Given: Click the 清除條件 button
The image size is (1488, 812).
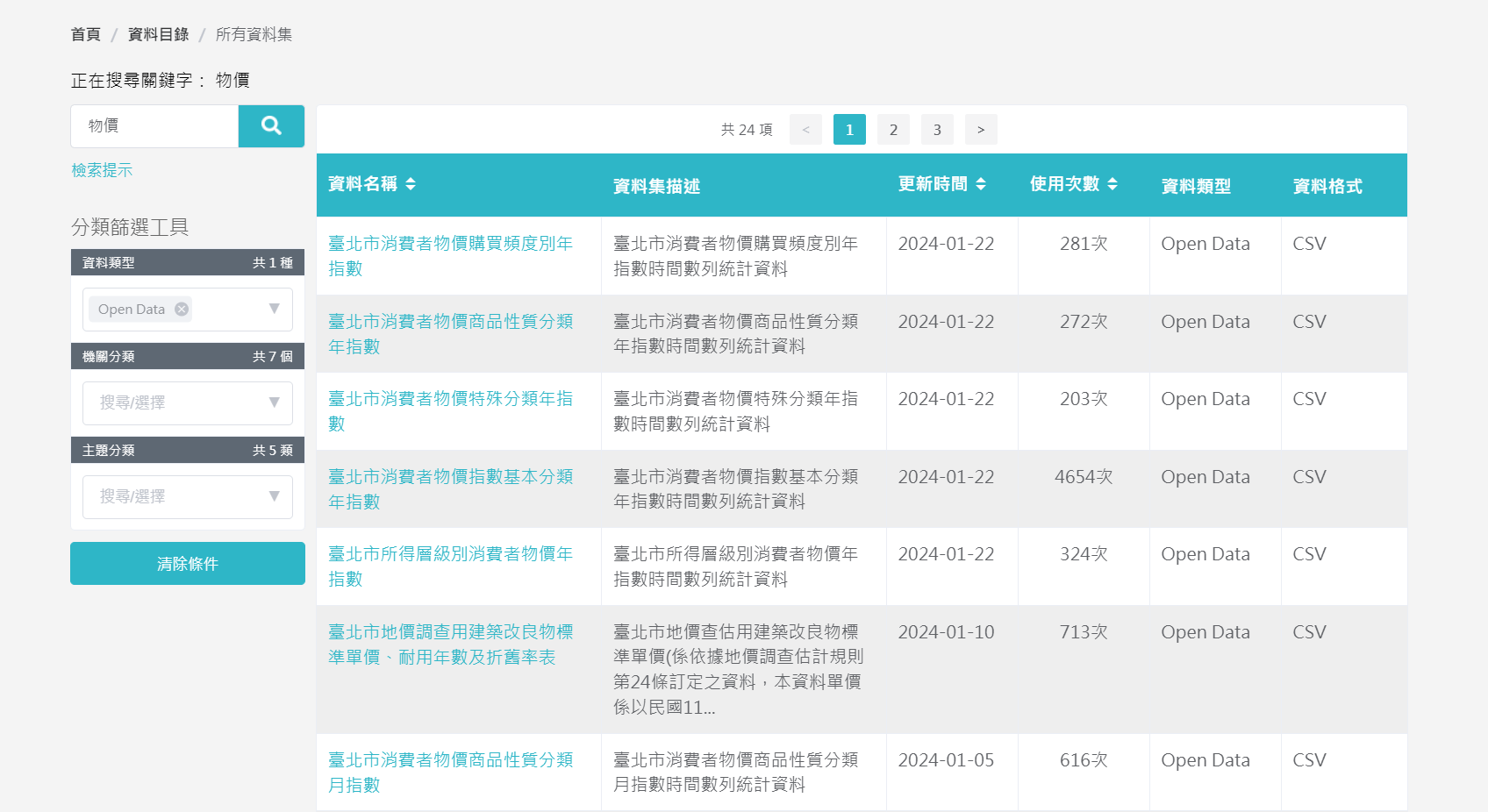Looking at the screenshot, I should (x=188, y=563).
